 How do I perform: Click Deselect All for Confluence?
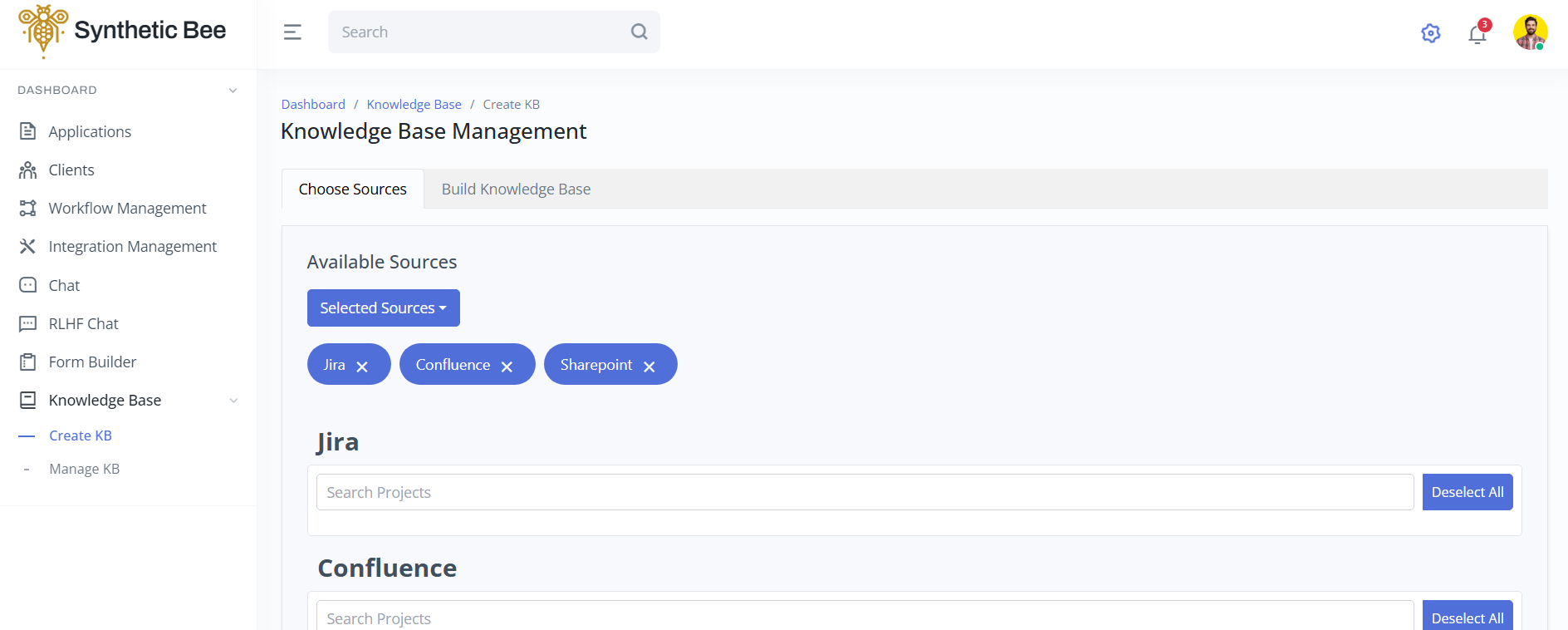click(1468, 616)
